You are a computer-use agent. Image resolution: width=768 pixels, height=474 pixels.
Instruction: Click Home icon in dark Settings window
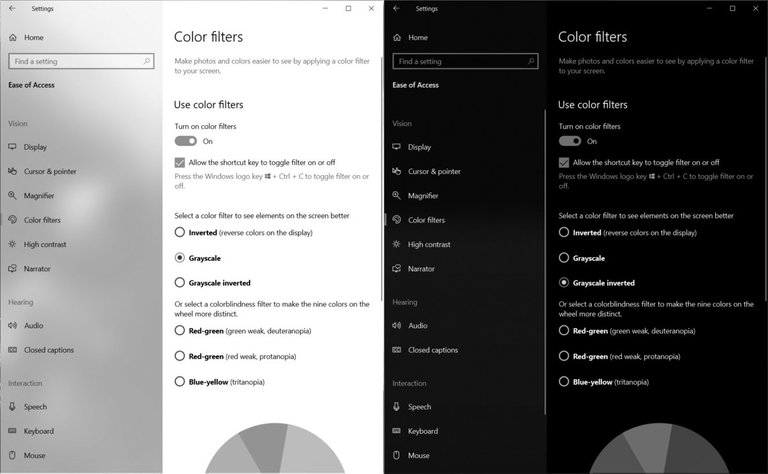click(397, 37)
